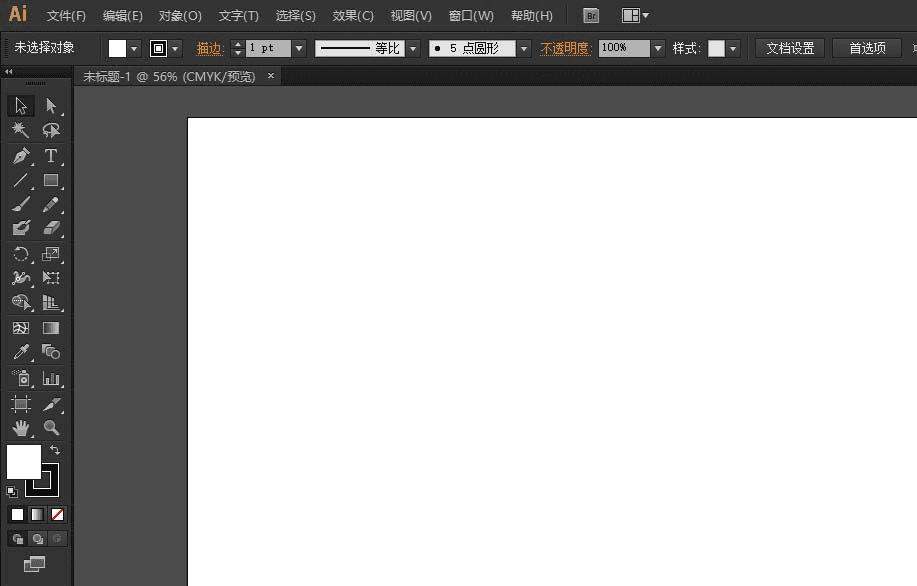Select the Hand tool
This screenshot has width=917, height=586.
click(20, 428)
